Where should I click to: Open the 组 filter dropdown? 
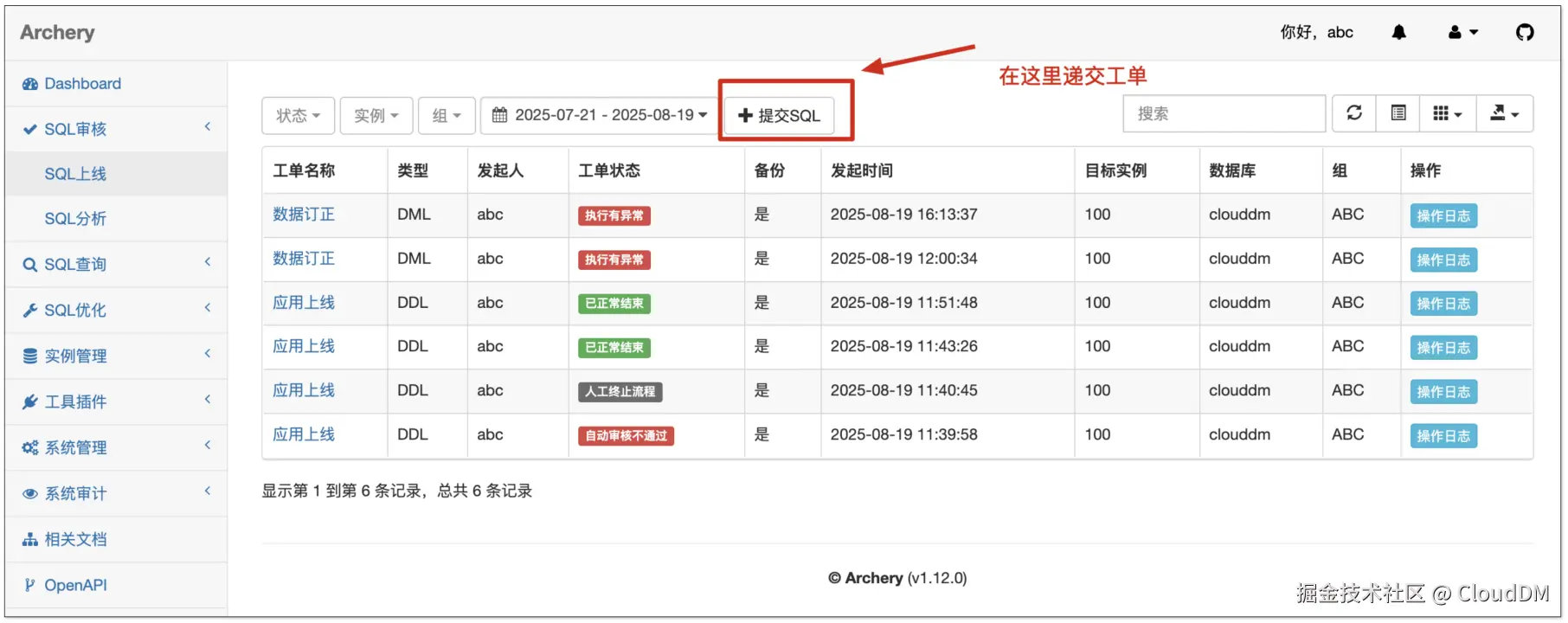(x=447, y=115)
